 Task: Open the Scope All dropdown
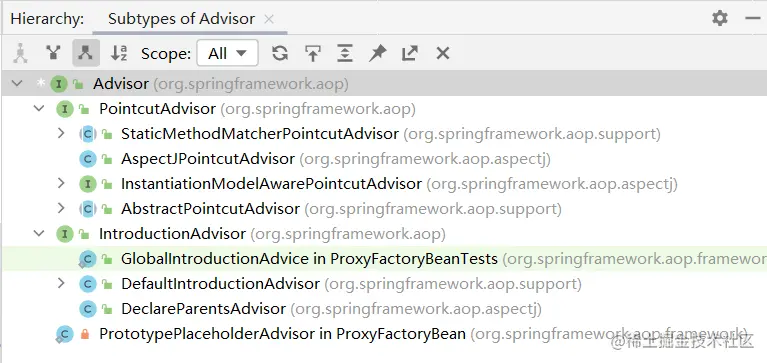pos(227,53)
